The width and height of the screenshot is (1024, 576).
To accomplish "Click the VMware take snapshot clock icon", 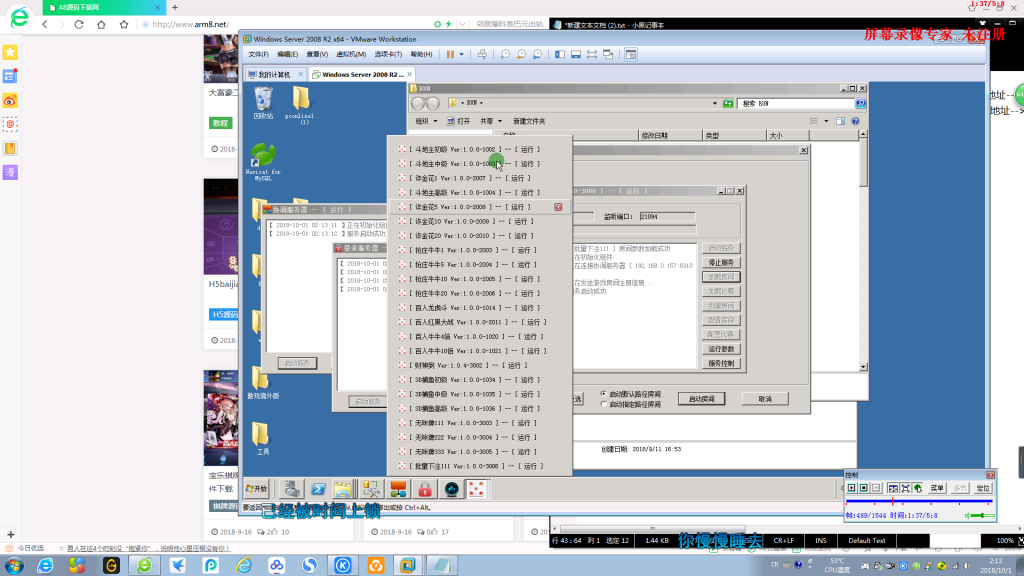I will pyautogui.click(x=506, y=54).
